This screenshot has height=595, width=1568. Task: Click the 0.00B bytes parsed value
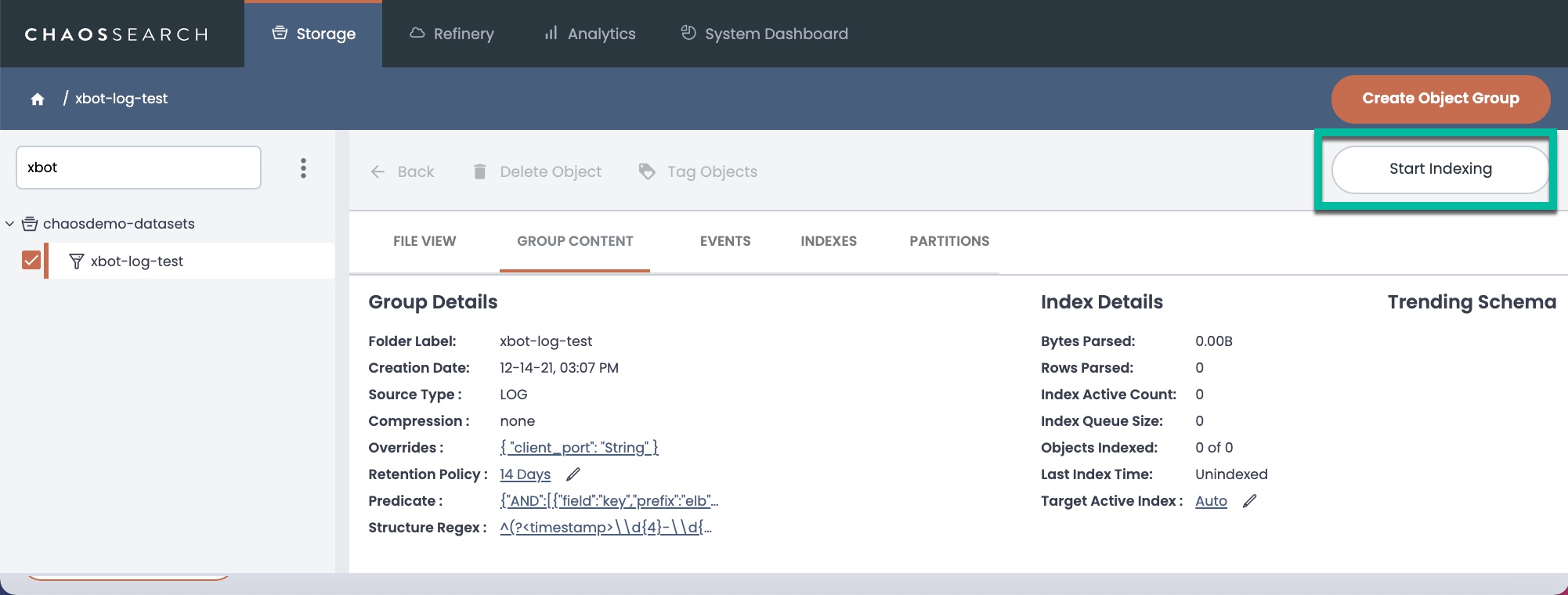tap(1214, 341)
